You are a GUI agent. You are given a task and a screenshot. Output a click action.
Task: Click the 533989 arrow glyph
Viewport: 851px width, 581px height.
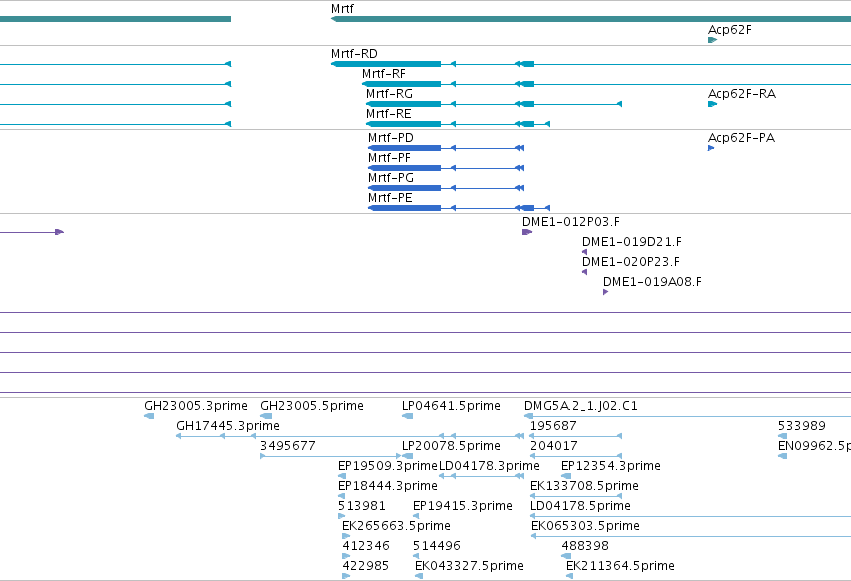(x=783, y=436)
